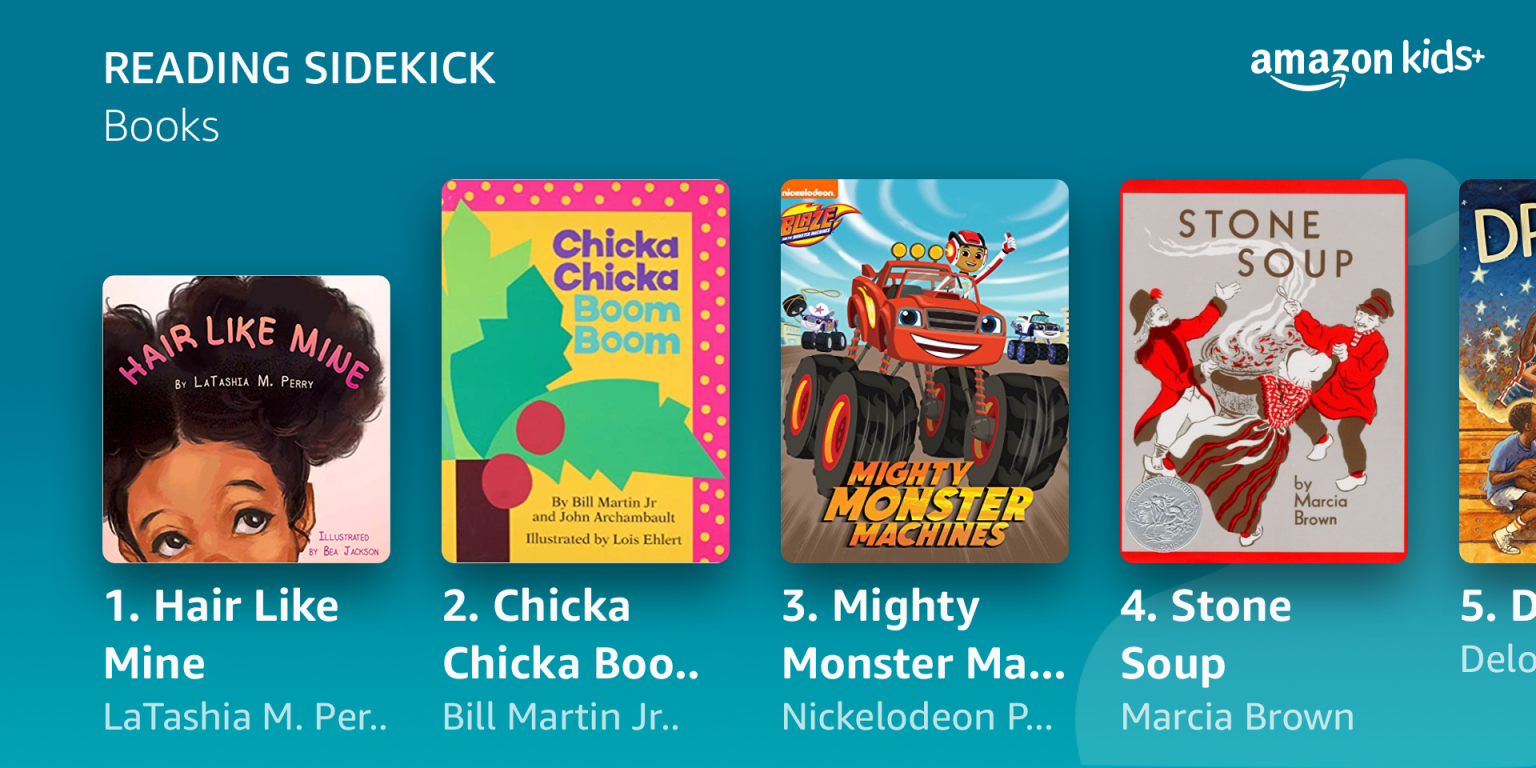Click the Reading Sidekick heading
The width and height of the screenshot is (1536, 768).
point(299,68)
